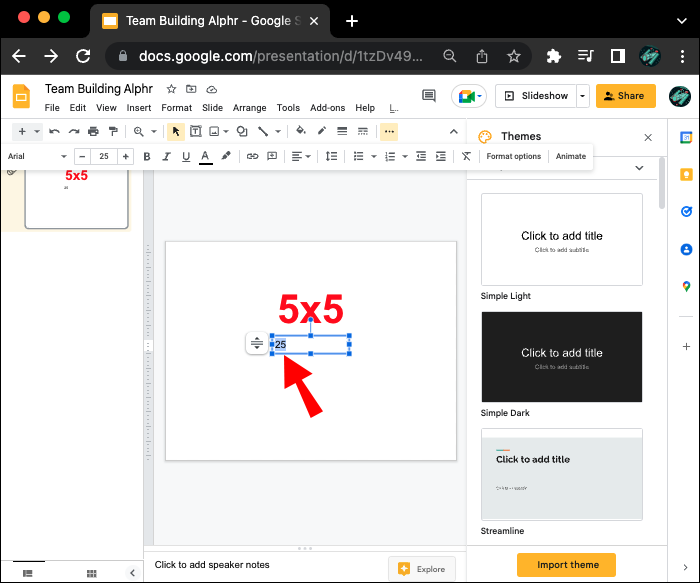This screenshot has height=583, width=700.
Task: Click the Animate button
Action: (571, 156)
